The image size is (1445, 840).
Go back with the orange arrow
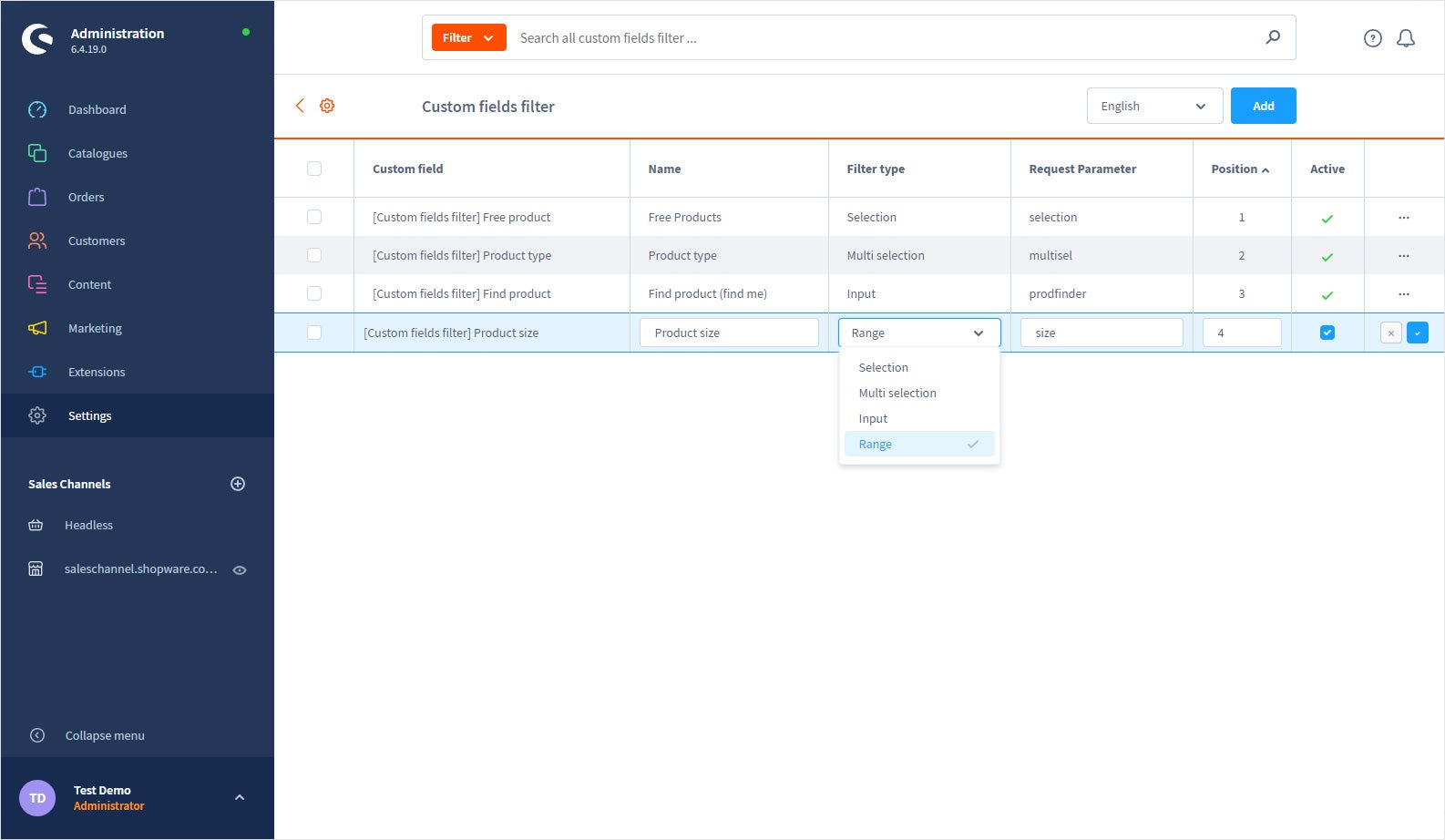pyautogui.click(x=300, y=106)
